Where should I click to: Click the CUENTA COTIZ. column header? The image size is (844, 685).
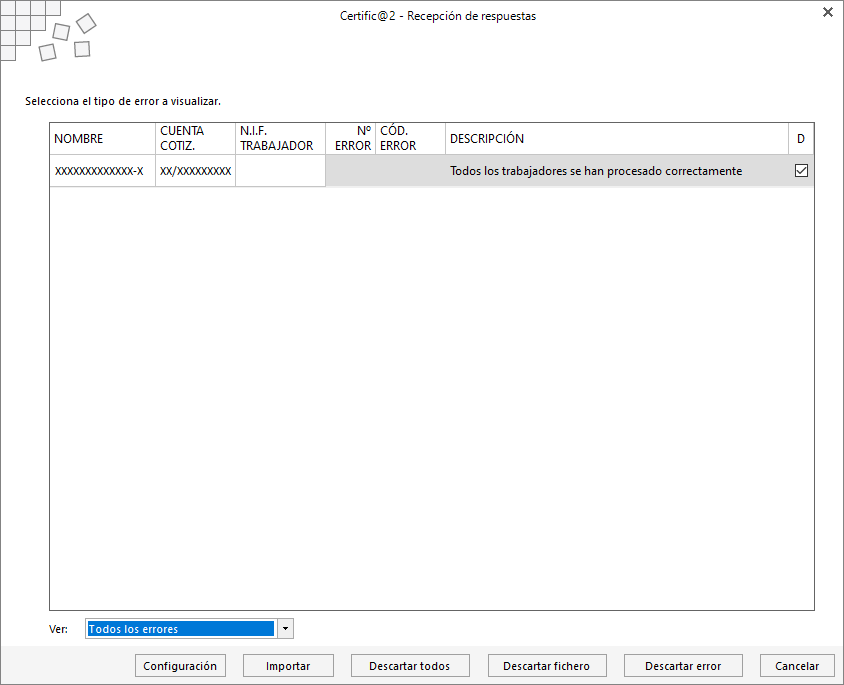195,139
